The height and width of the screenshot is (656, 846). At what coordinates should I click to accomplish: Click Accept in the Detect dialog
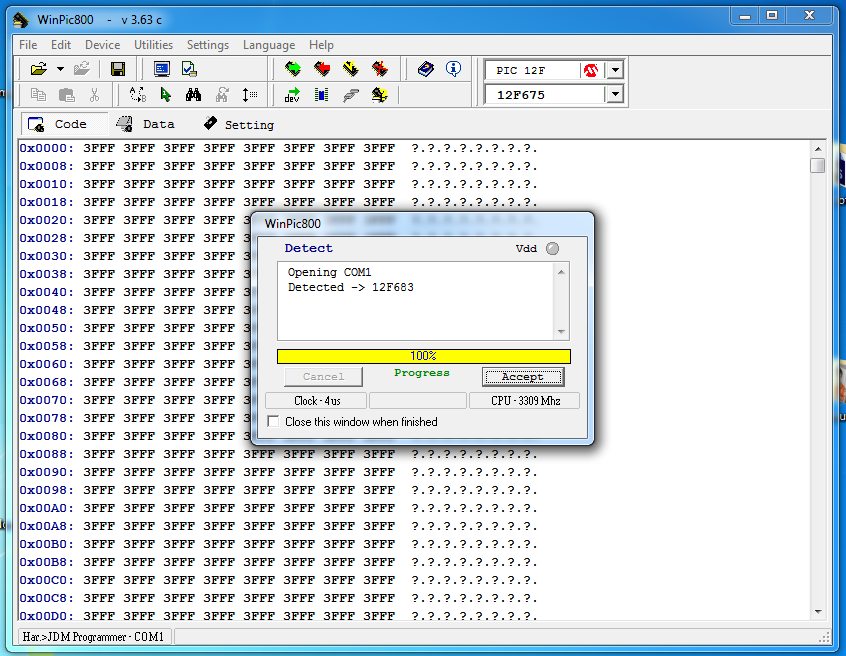coord(523,377)
